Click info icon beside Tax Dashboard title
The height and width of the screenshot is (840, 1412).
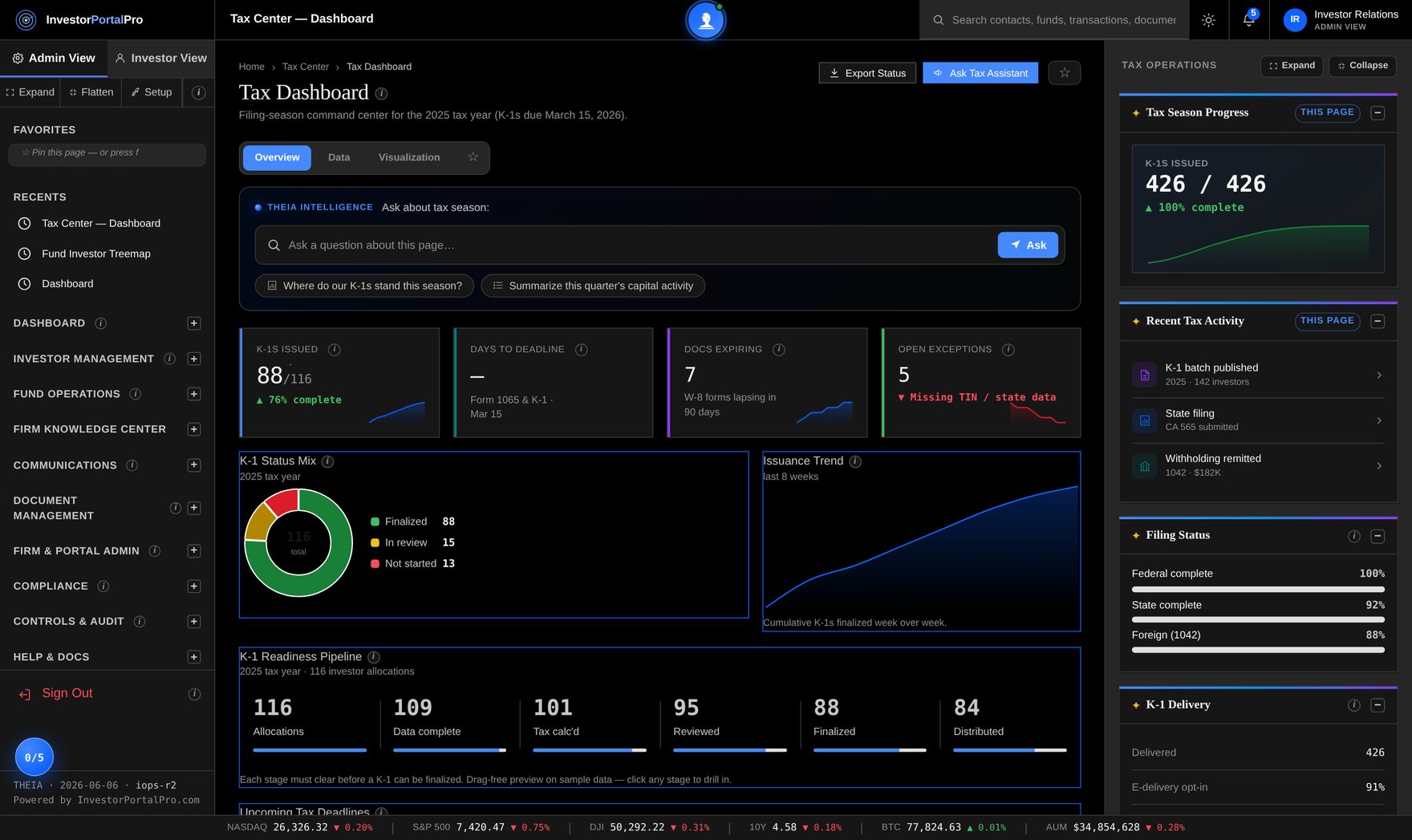(x=382, y=93)
